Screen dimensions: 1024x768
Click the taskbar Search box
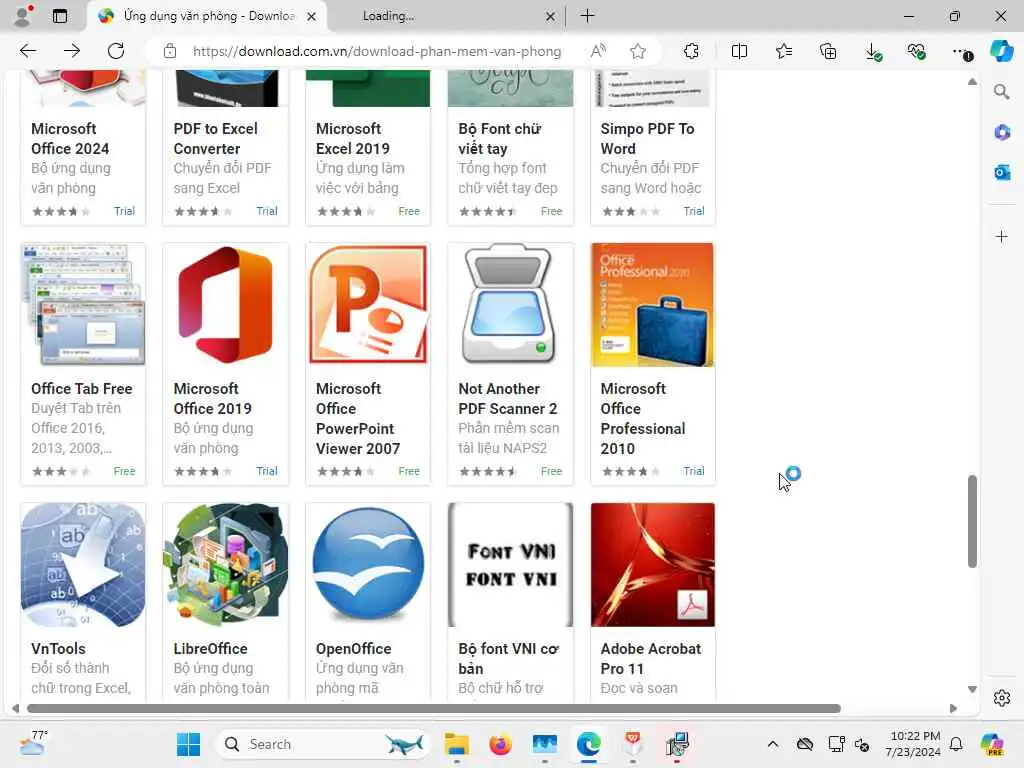click(321, 744)
